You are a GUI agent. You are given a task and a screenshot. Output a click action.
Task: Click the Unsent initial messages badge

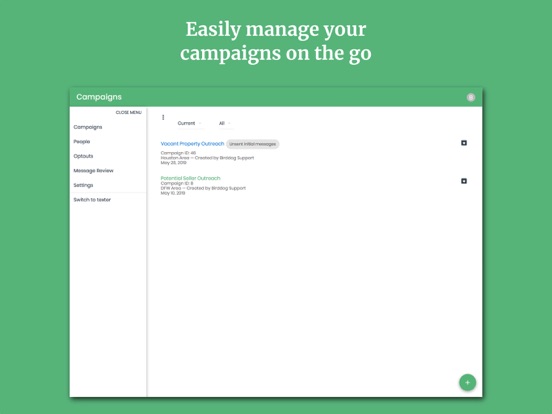coord(252,144)
